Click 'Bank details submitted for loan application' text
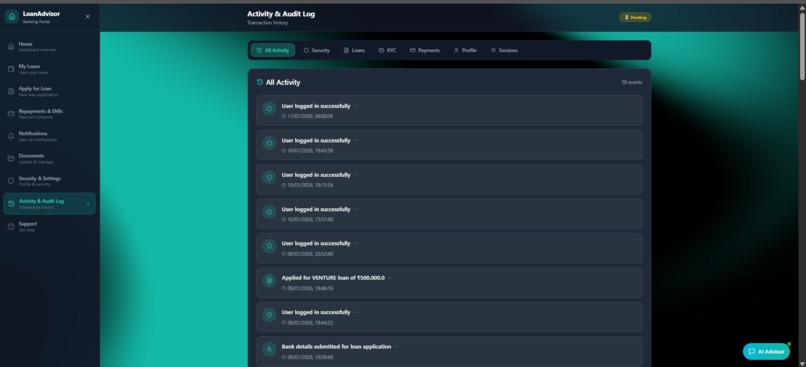 [x=336, y=346]
